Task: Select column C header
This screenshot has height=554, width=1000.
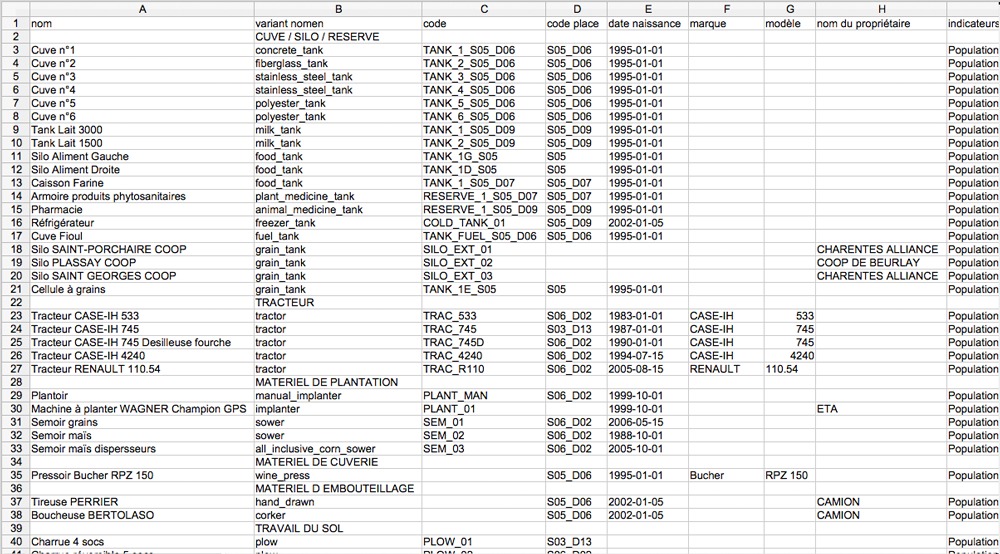Action: [483, 9]
